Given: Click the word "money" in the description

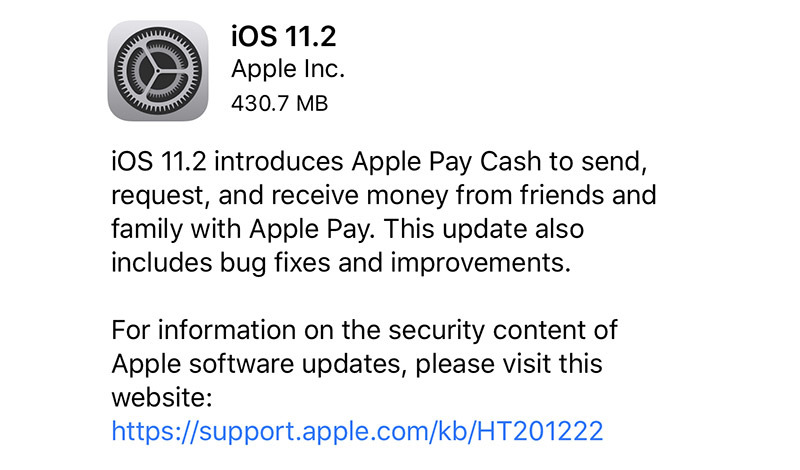Looking at the screenshot, I should pyautogui.click(x=407, y=196).
